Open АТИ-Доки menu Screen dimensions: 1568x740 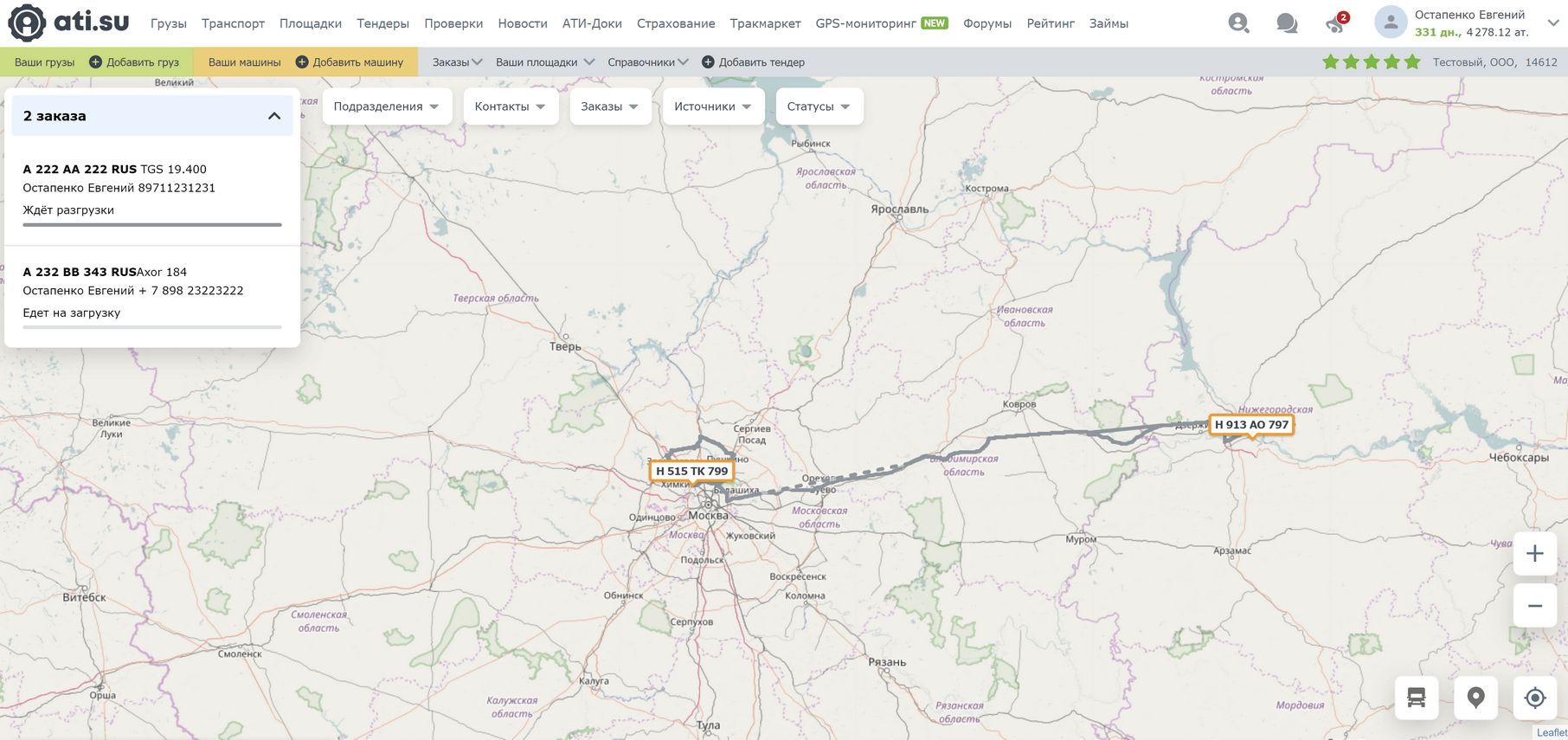[x=592, y=23]
